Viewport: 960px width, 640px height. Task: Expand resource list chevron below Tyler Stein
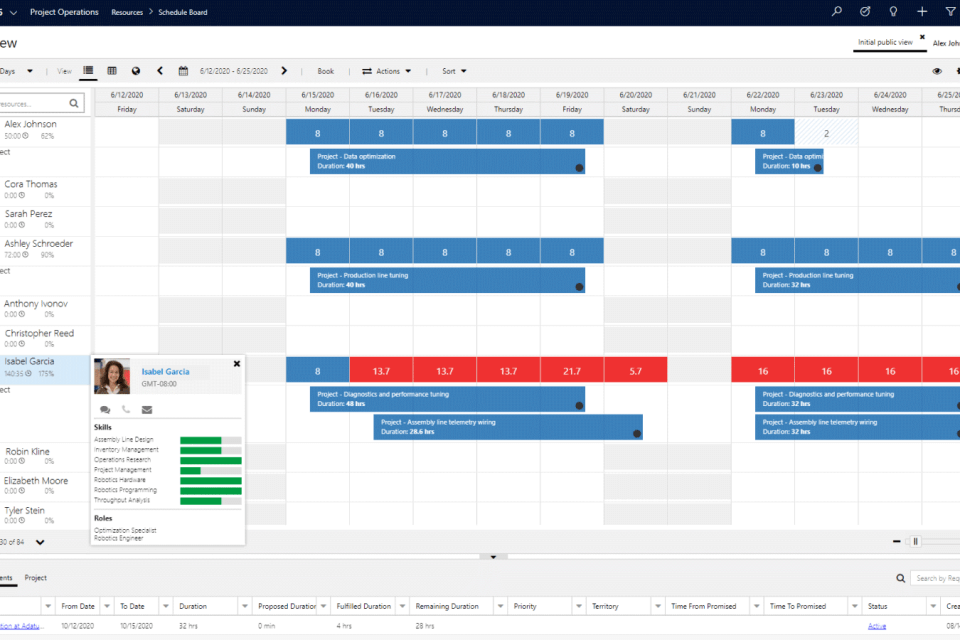coord(40,542)
